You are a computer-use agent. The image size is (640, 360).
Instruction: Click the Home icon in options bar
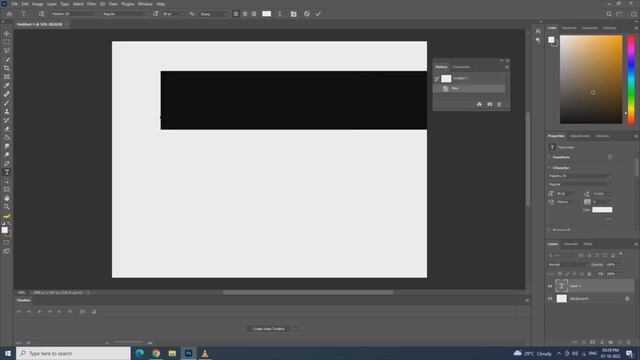[x=9, y=14]
